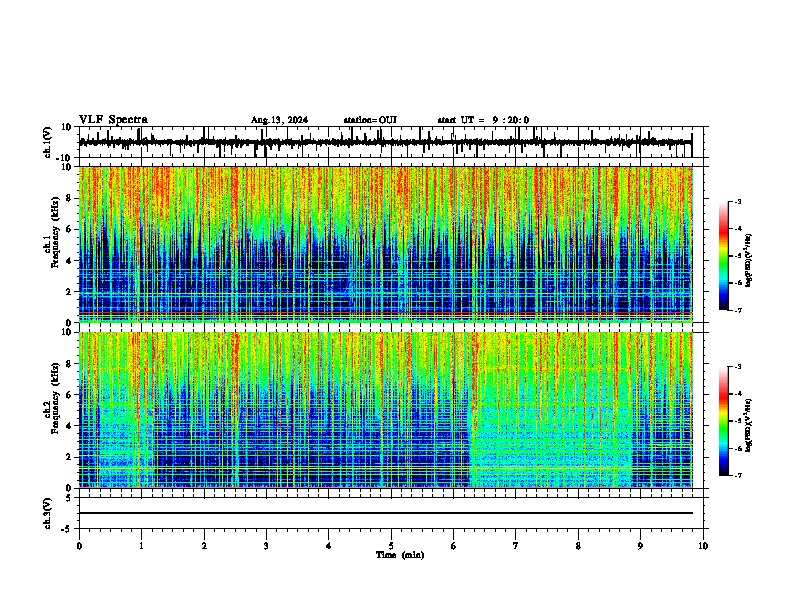
Task: Click the ch.2 "Frequency (kHz)" axis label
Action: pos(55,398)
